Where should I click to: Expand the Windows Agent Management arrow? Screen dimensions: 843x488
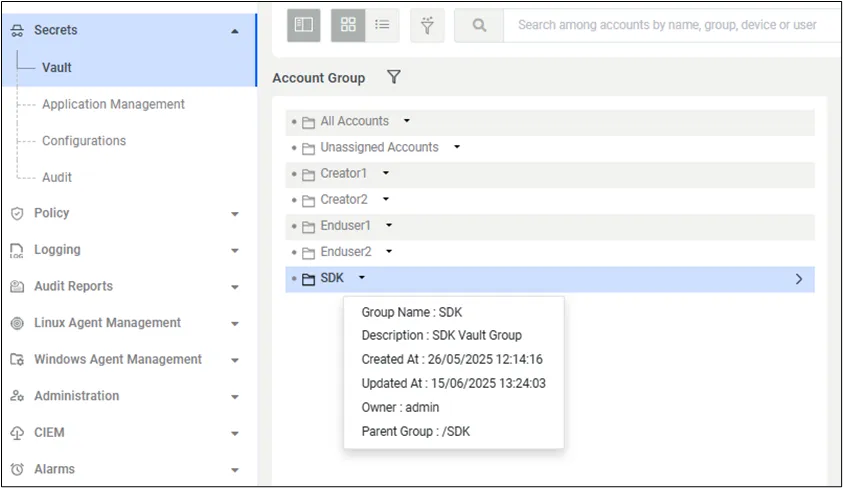coord(235,360)
